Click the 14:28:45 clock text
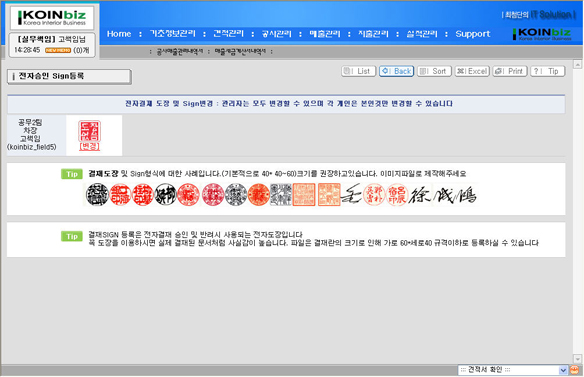 (x=27, y=50)
